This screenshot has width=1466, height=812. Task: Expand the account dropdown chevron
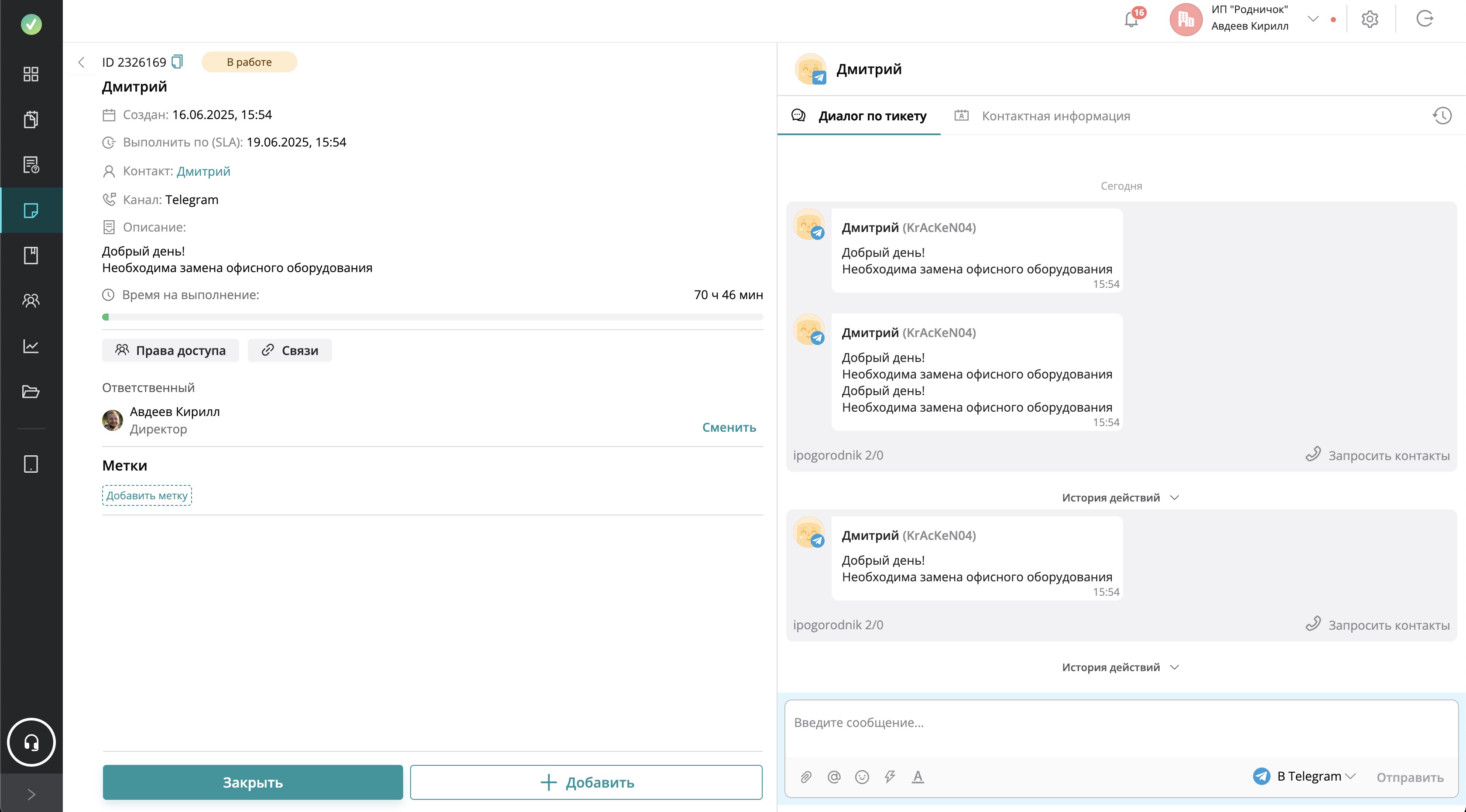(x=1313, y=19)
